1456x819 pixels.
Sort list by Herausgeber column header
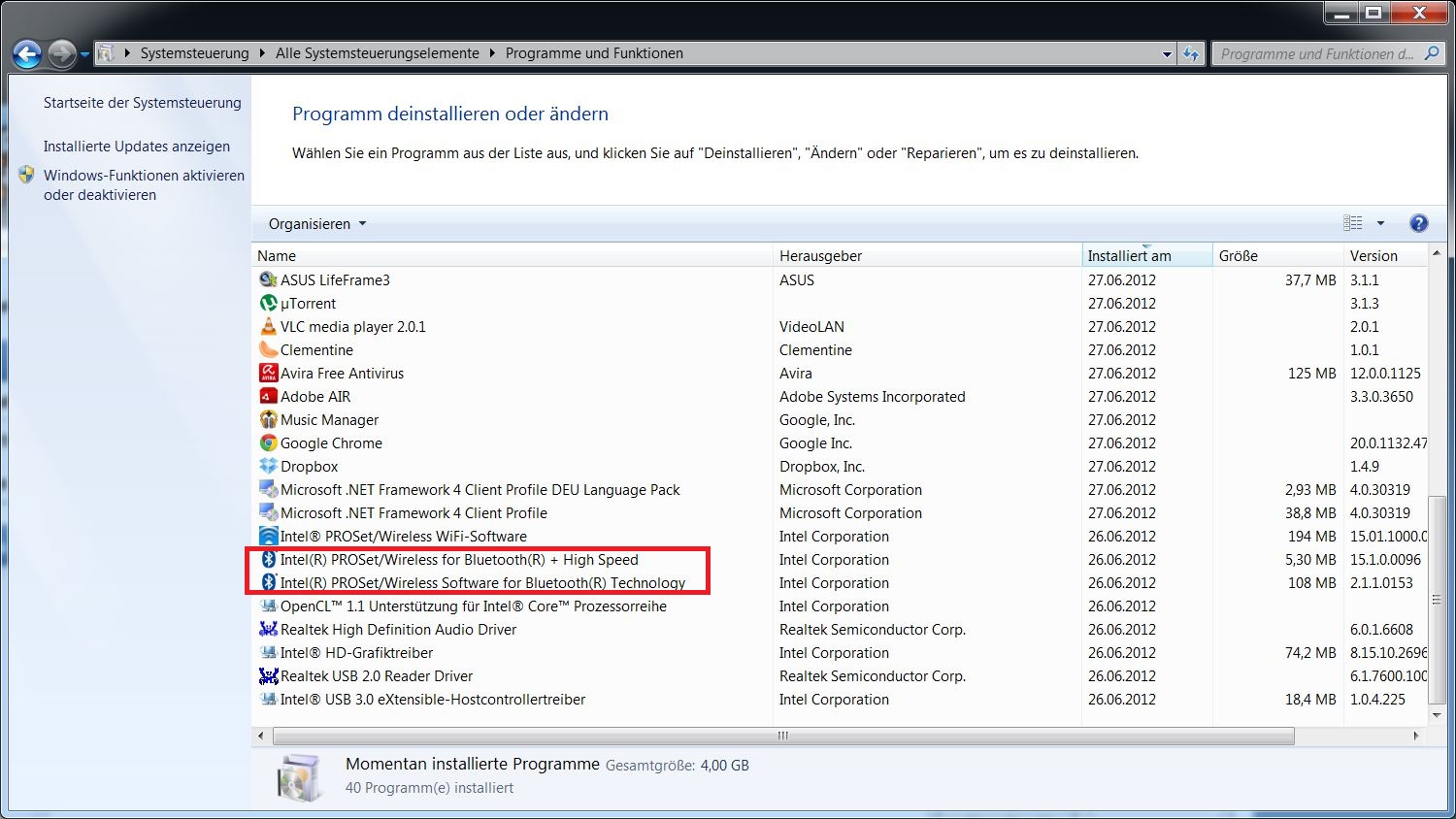pyautogui.click(x=927, y=255)
